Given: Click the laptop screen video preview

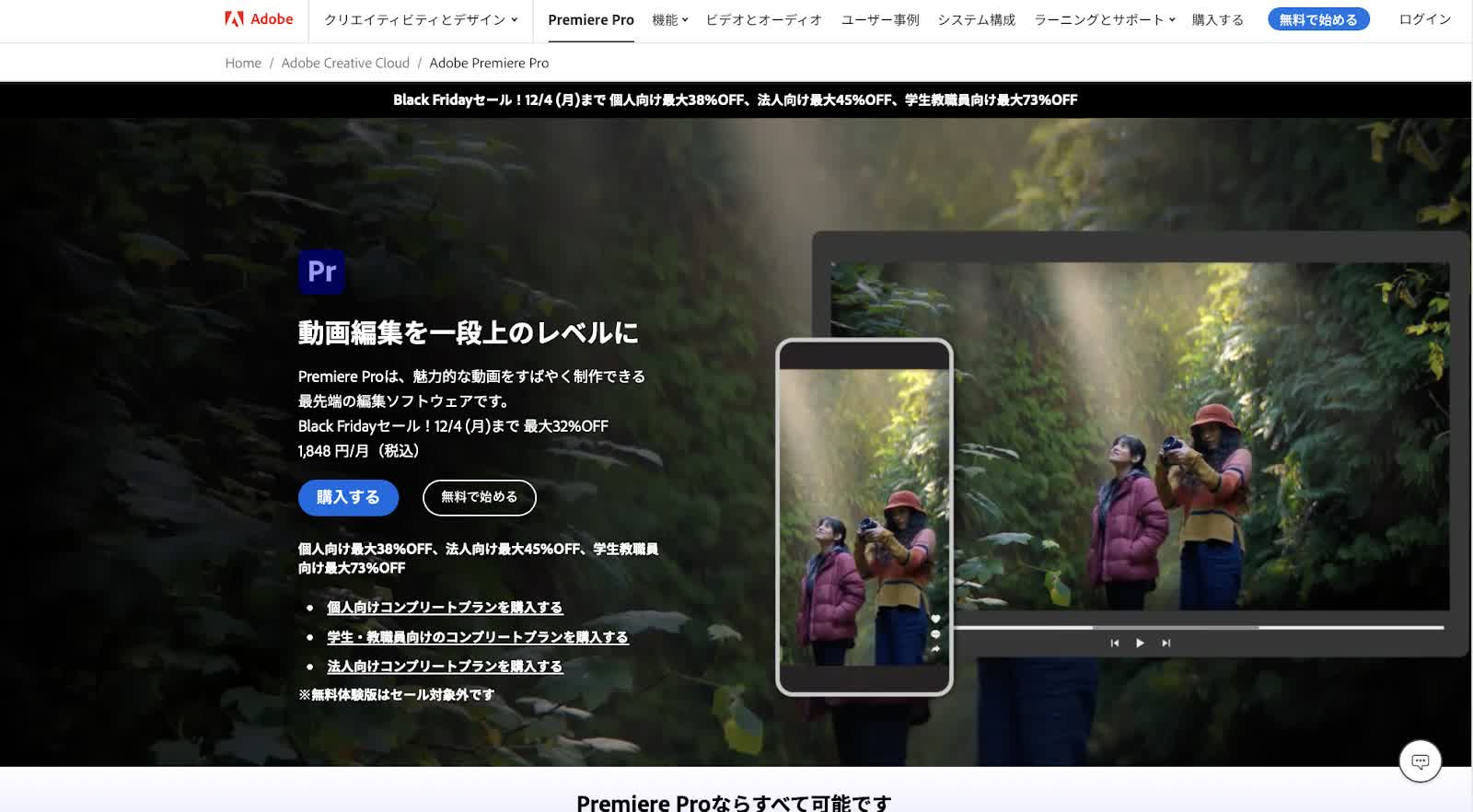Looking at the screenshot, I should tap(1140, 436).
